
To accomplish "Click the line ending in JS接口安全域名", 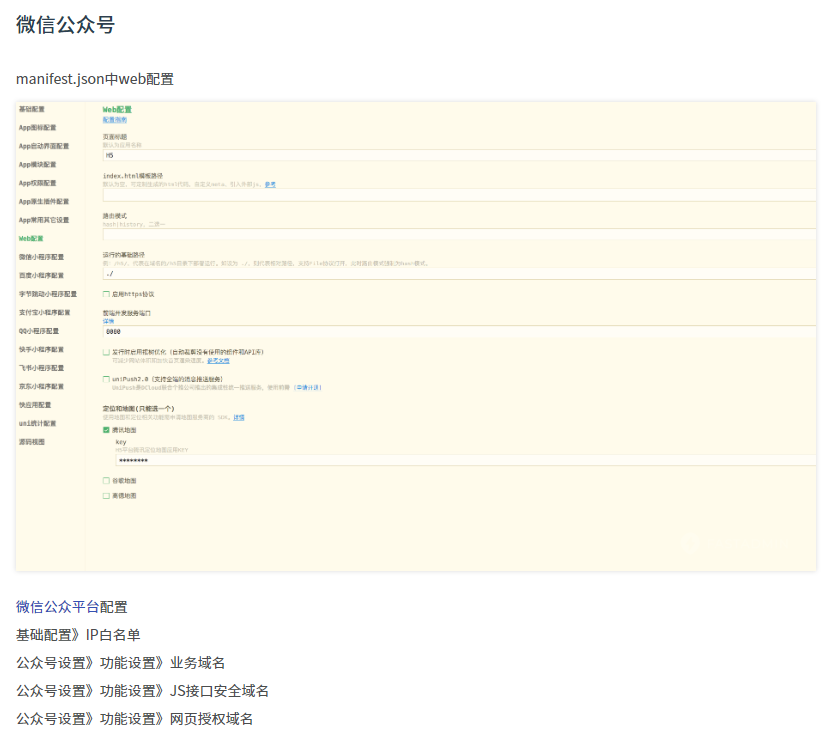I will (x=142, y=691).
